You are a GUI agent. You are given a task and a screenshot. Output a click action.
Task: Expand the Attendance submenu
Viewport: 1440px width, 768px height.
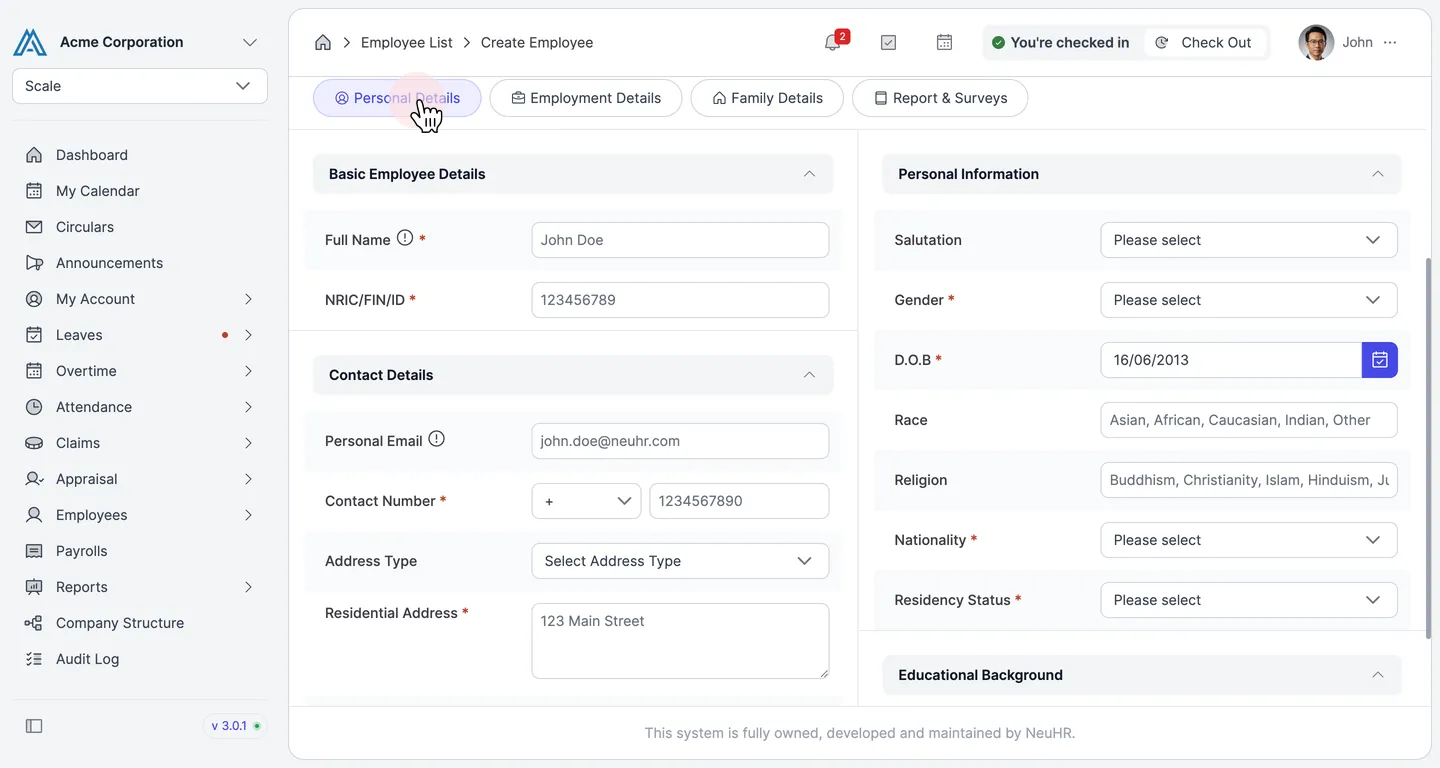[248, 407]
